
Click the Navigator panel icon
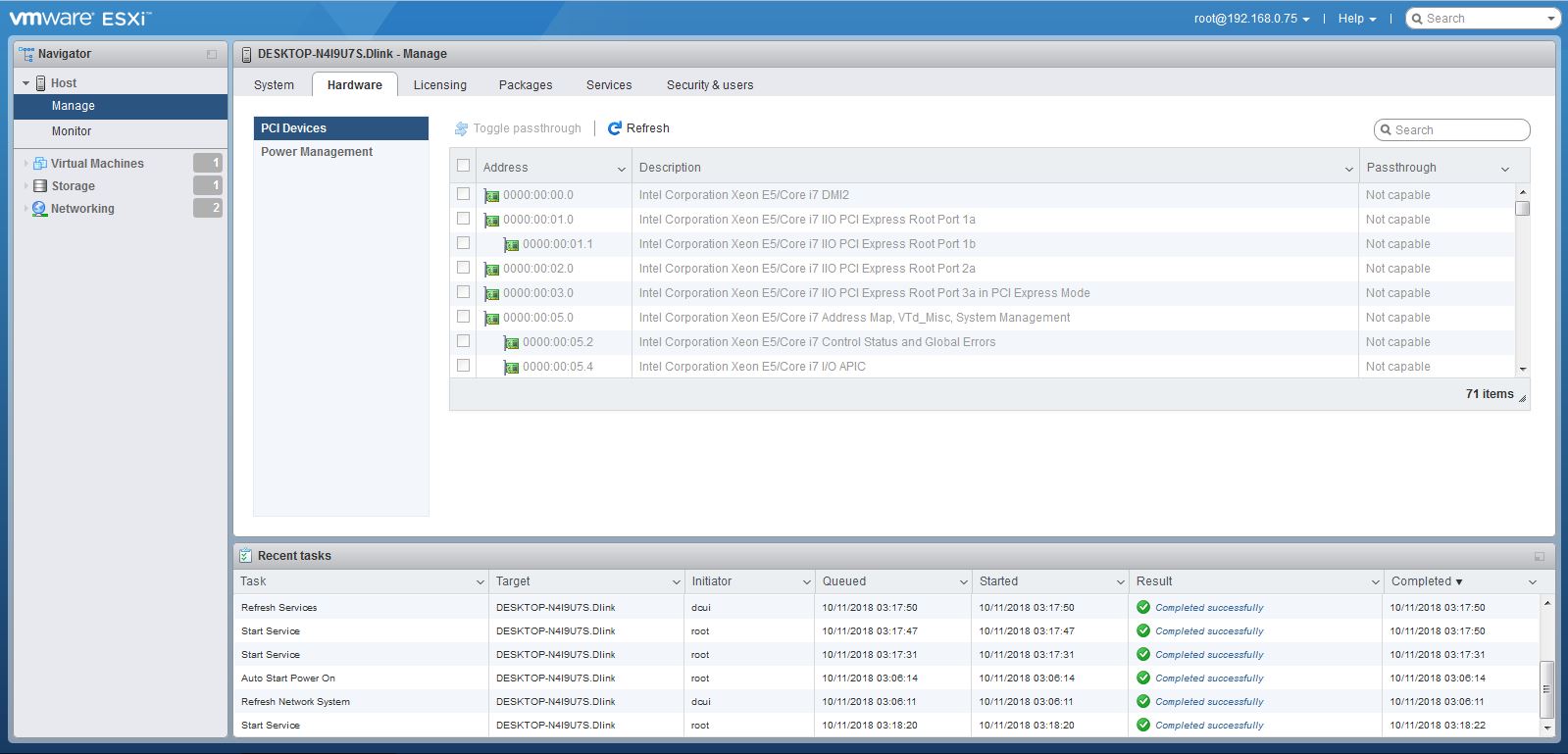(x=26, y=54)
